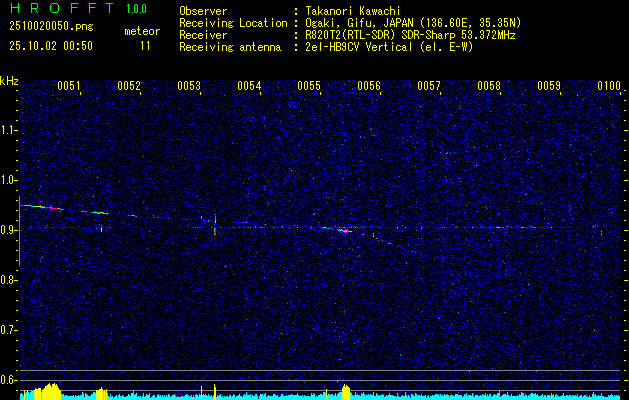This screenshot has height=400, width=629.
Task: Click the 0100 time label
Action: point(609,86)
